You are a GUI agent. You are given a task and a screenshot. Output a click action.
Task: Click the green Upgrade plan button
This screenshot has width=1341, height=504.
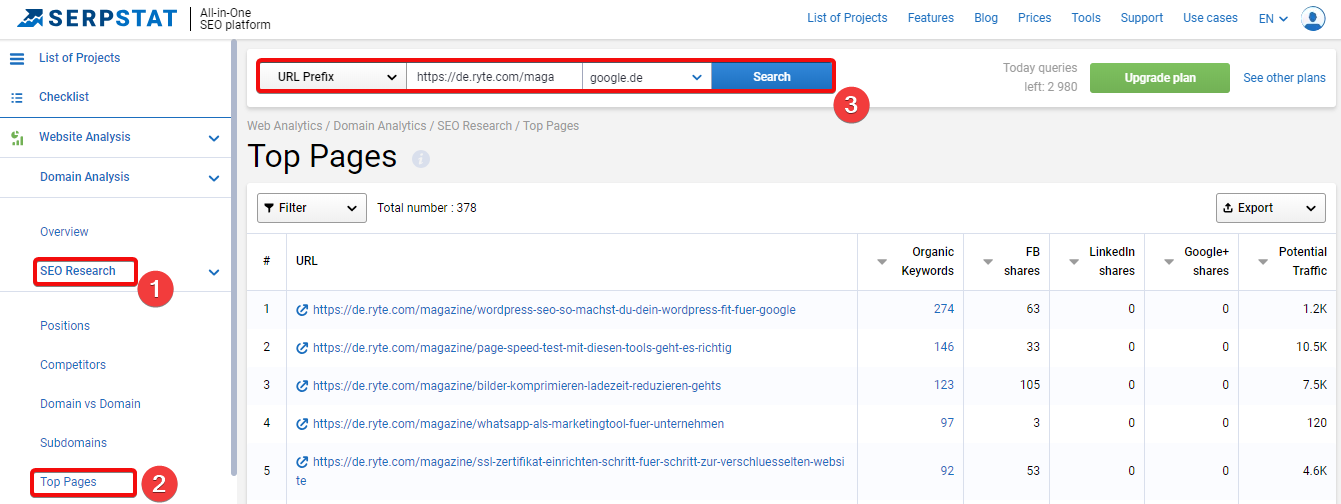1160,78
